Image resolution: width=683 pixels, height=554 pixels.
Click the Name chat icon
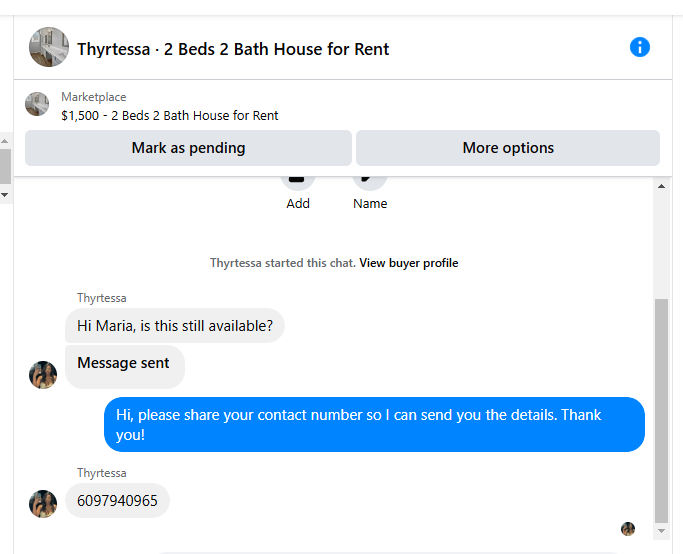(370, 180)
